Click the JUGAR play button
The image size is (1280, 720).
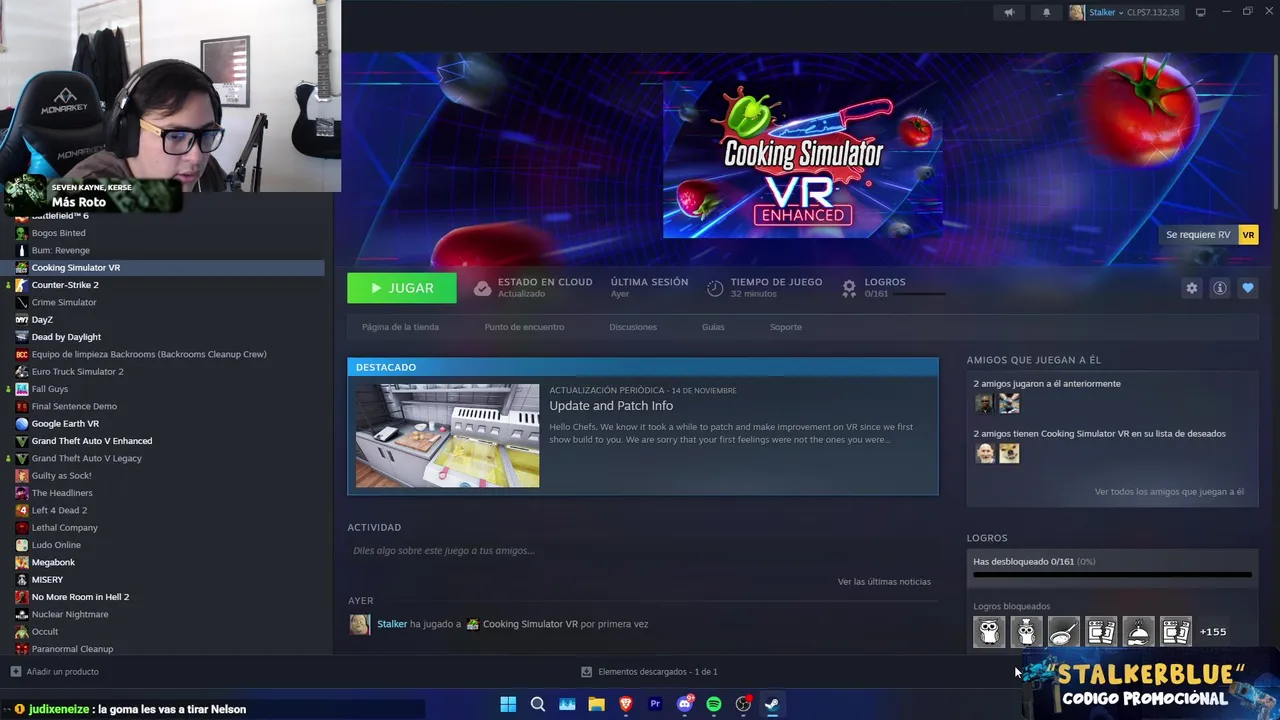pos(402,288)
